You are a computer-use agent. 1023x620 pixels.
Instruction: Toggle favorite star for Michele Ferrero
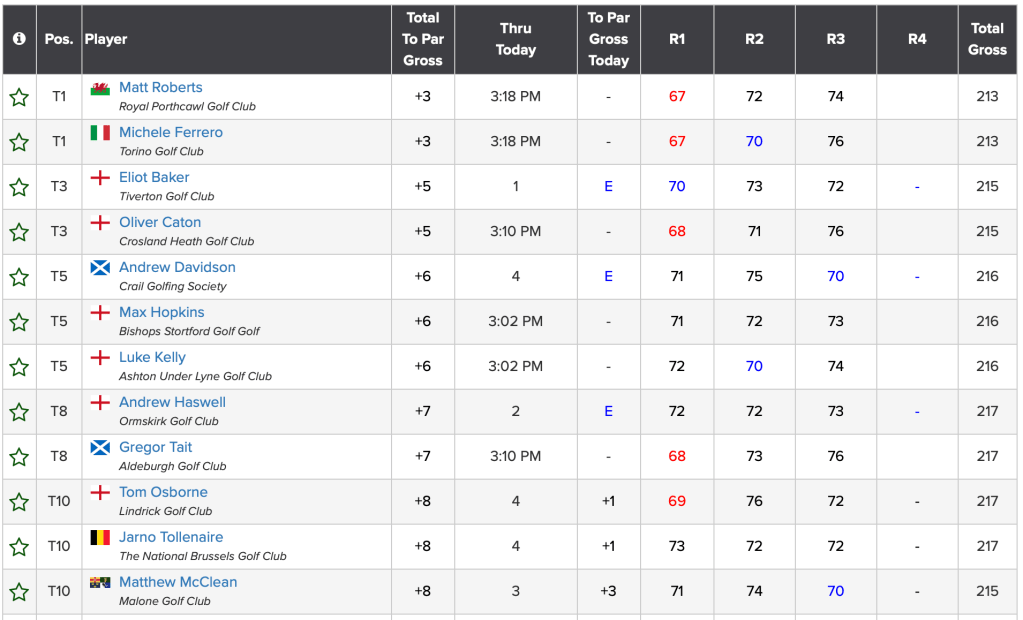pyautogui.click(x=19, y=142)
